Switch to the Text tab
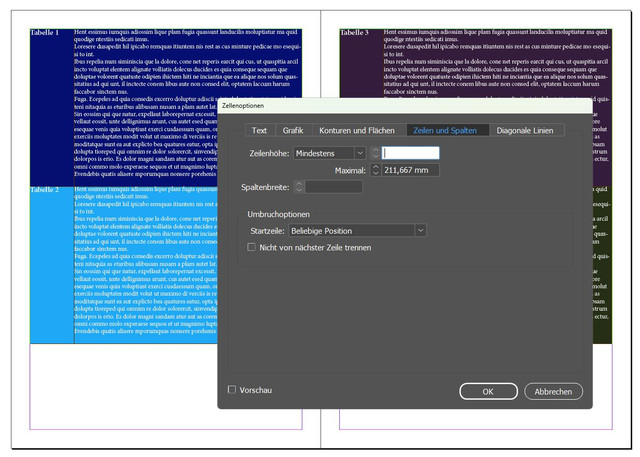This screenshot has width=640, height=457. click(x=260, y=131)
